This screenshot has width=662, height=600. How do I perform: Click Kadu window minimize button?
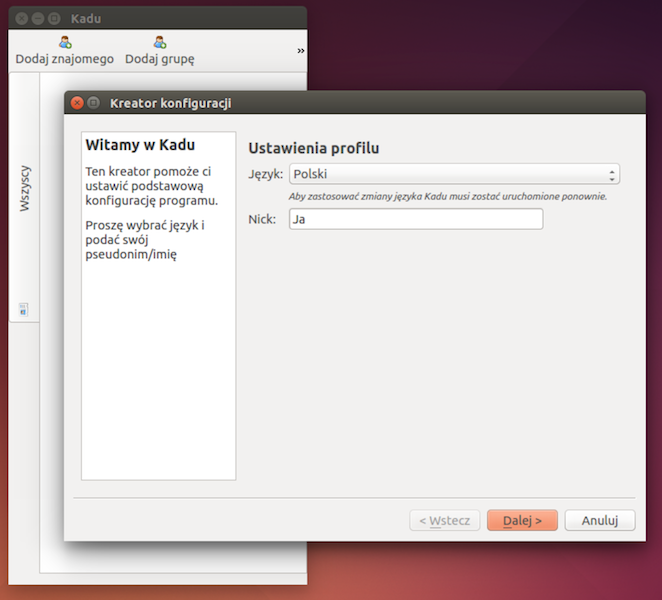pyautogui.click(x=38, y=18)
